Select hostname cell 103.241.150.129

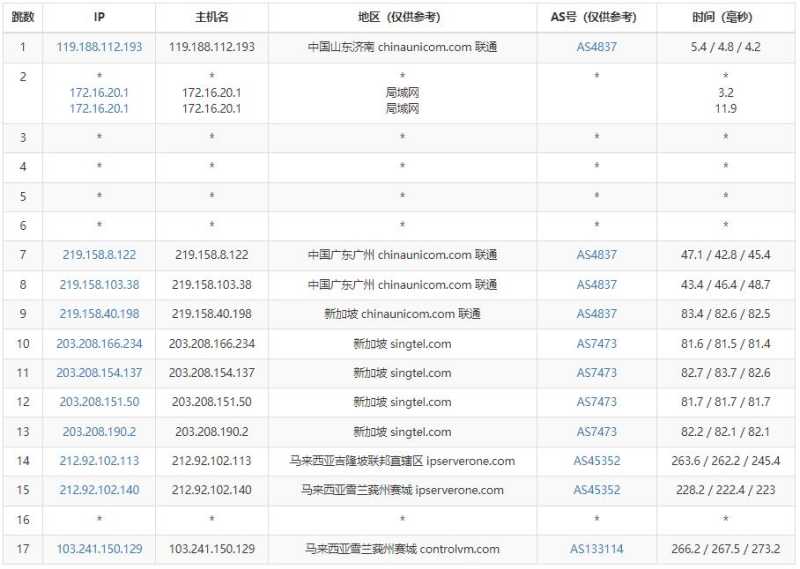pyautogui.click(x=212, y=549)
